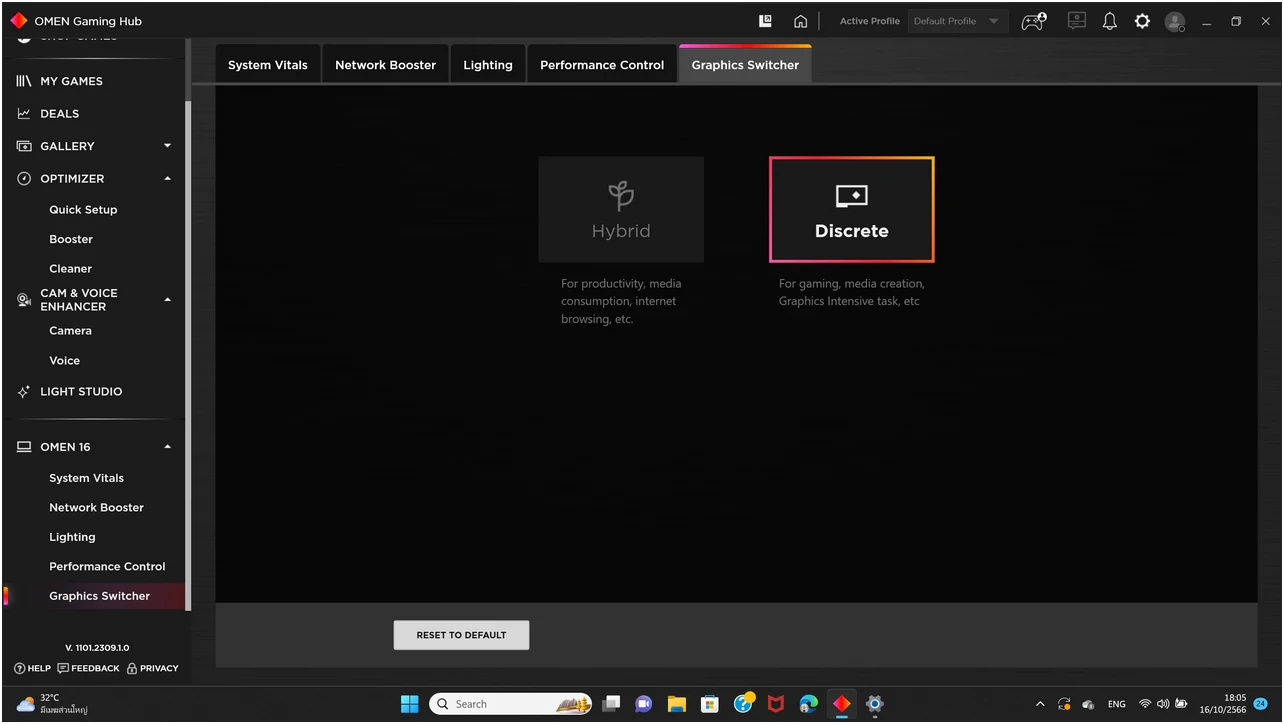This screenshot has height=724, width=1284.
Task: Open the weather widget on taskbar
Action: (x=52, y=704)
